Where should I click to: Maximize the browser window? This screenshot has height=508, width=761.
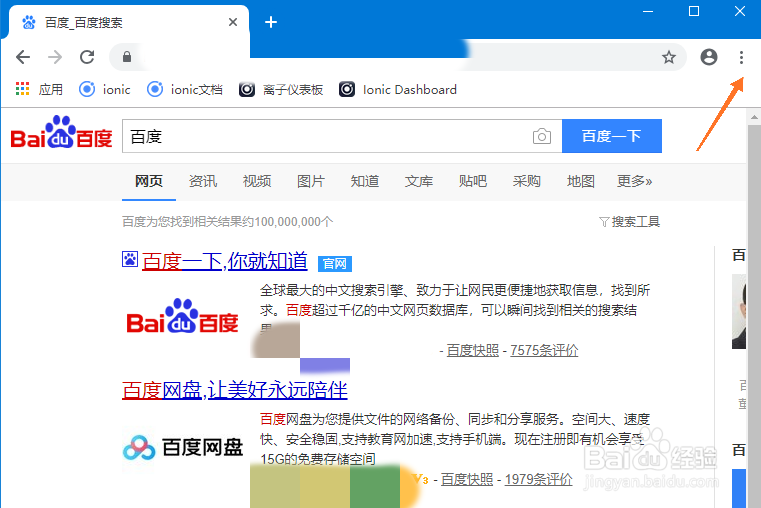[694, 11]
